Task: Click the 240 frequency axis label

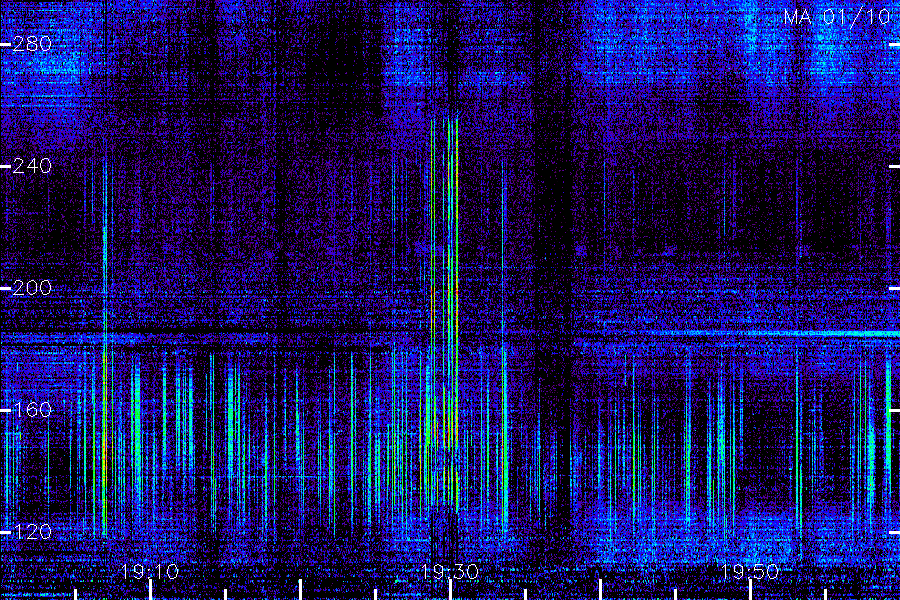Action: click(x=32, y=166)
